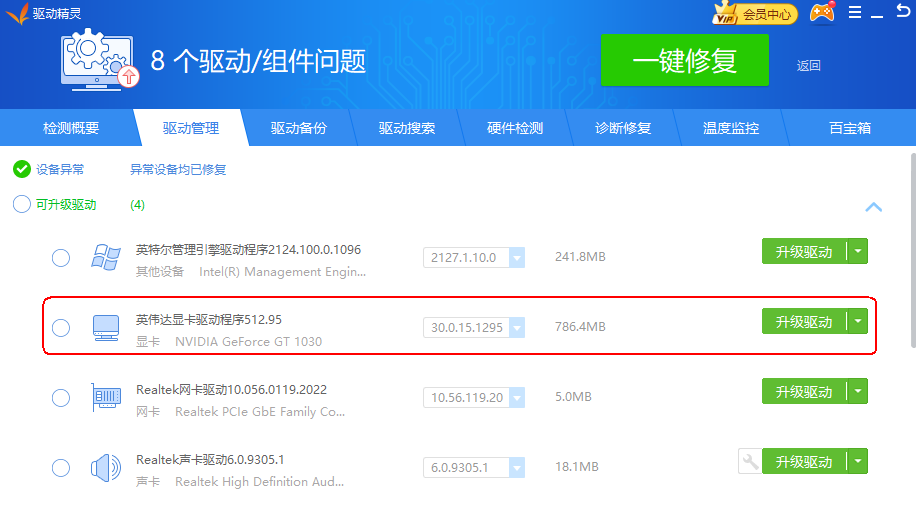916x511 pixels.
Task: Switch to the 百宝箱 tab
Action: pyautogui.click(x=850, y=128)
